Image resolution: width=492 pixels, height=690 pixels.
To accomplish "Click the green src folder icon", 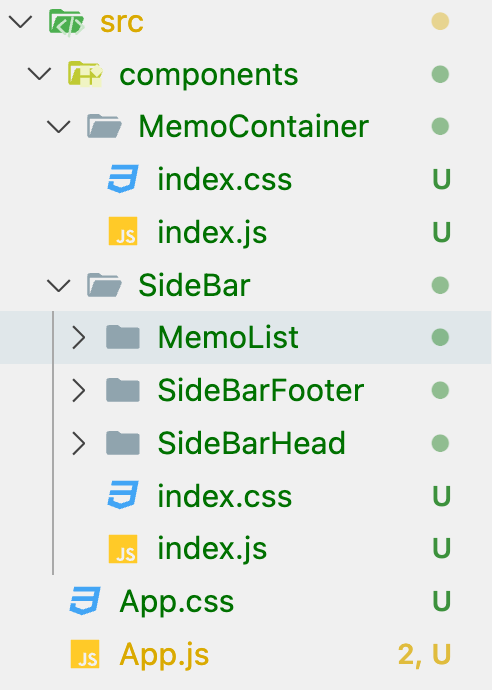I will [x=66, y=22].
